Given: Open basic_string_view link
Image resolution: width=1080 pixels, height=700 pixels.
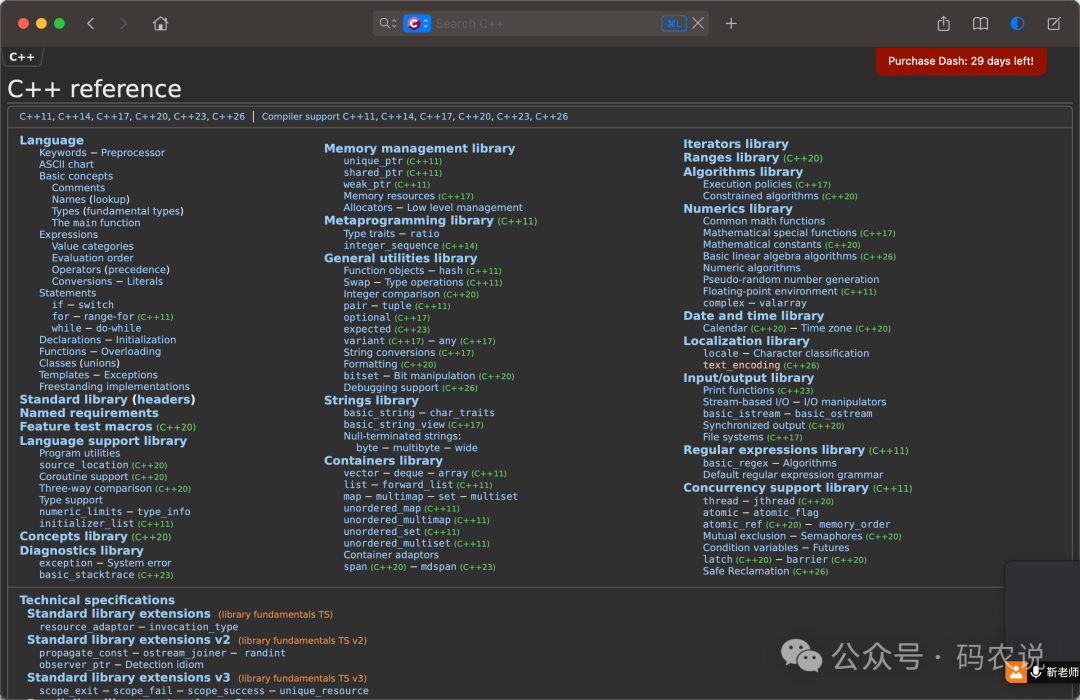Looking at the screenshot, I should coord(395,425).
